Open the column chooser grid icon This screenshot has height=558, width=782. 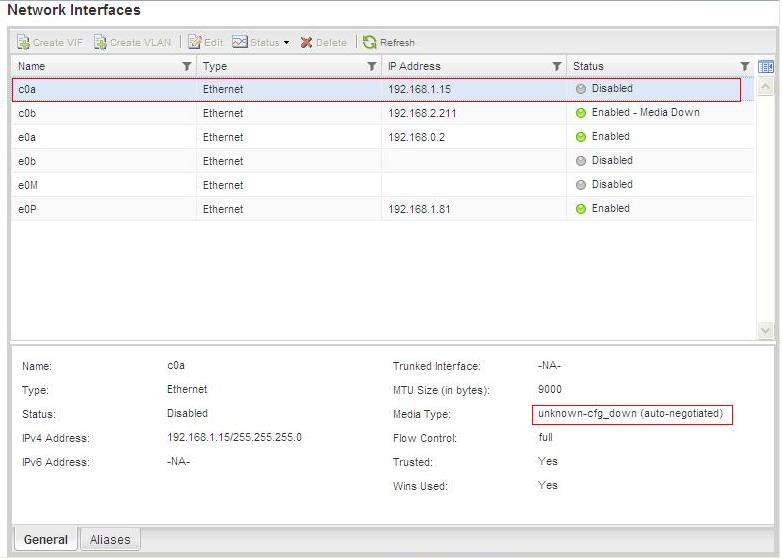point(766,66)
